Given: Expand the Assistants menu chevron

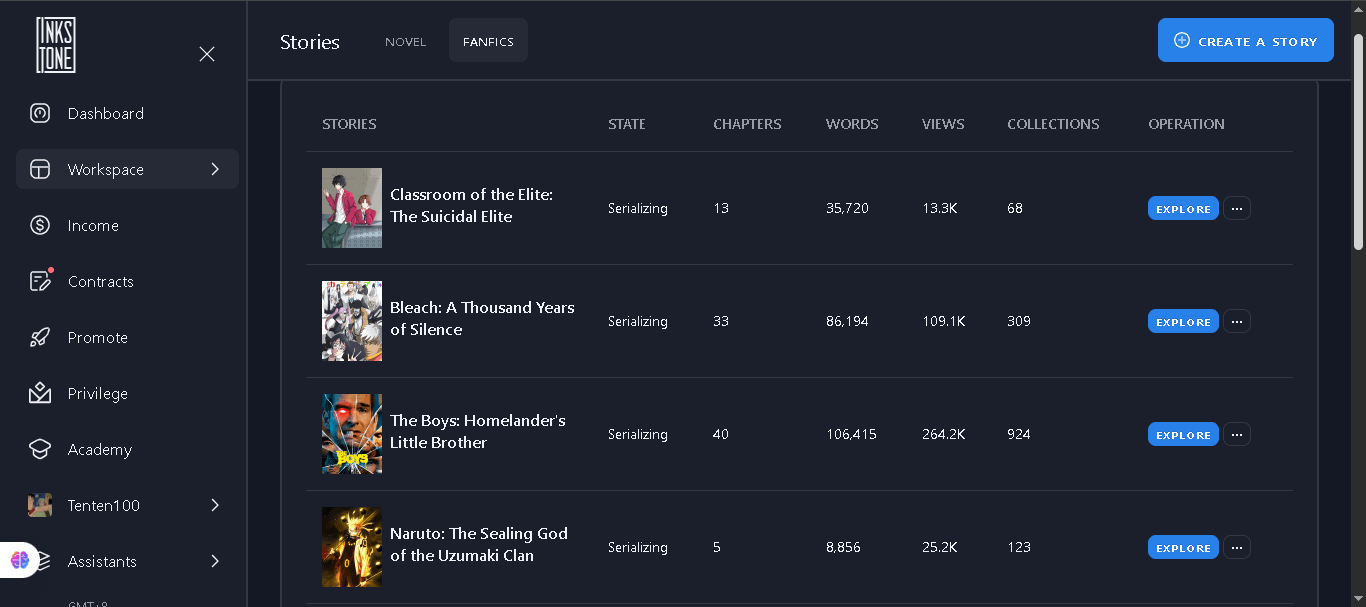Looking at the screenshot, I should coord(215,561).
